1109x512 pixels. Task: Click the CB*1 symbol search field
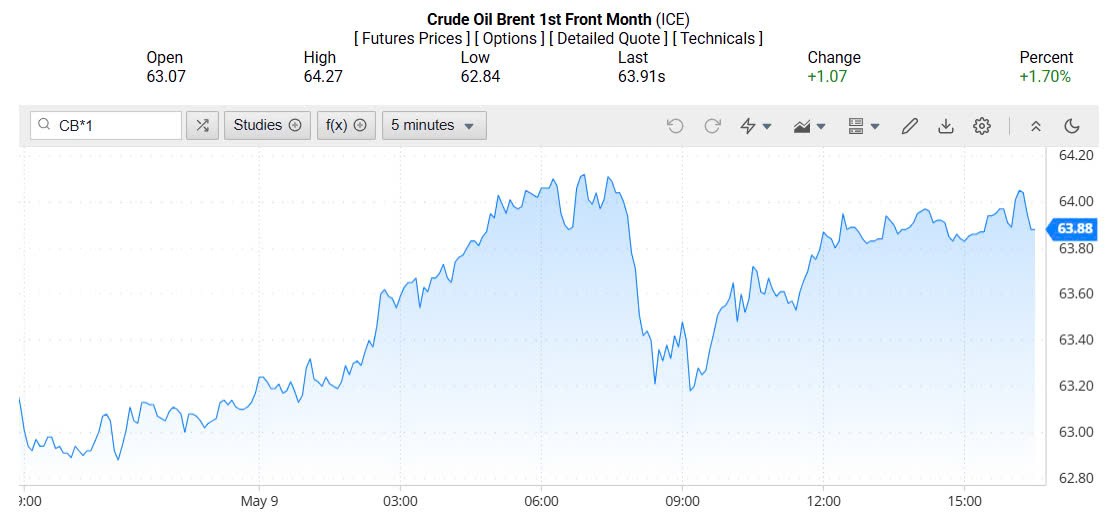(x=112, y=125)
